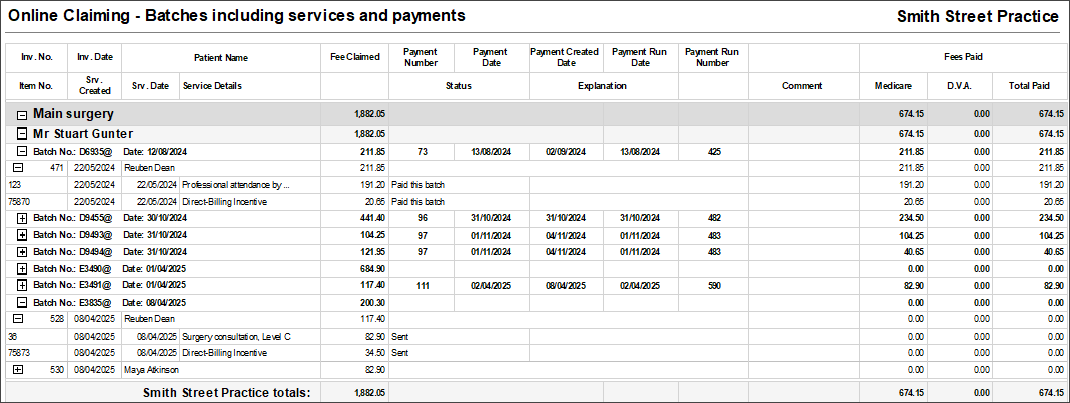Click payment date 02/04/2025 cell
The image size is (1070, 403).
491,285
